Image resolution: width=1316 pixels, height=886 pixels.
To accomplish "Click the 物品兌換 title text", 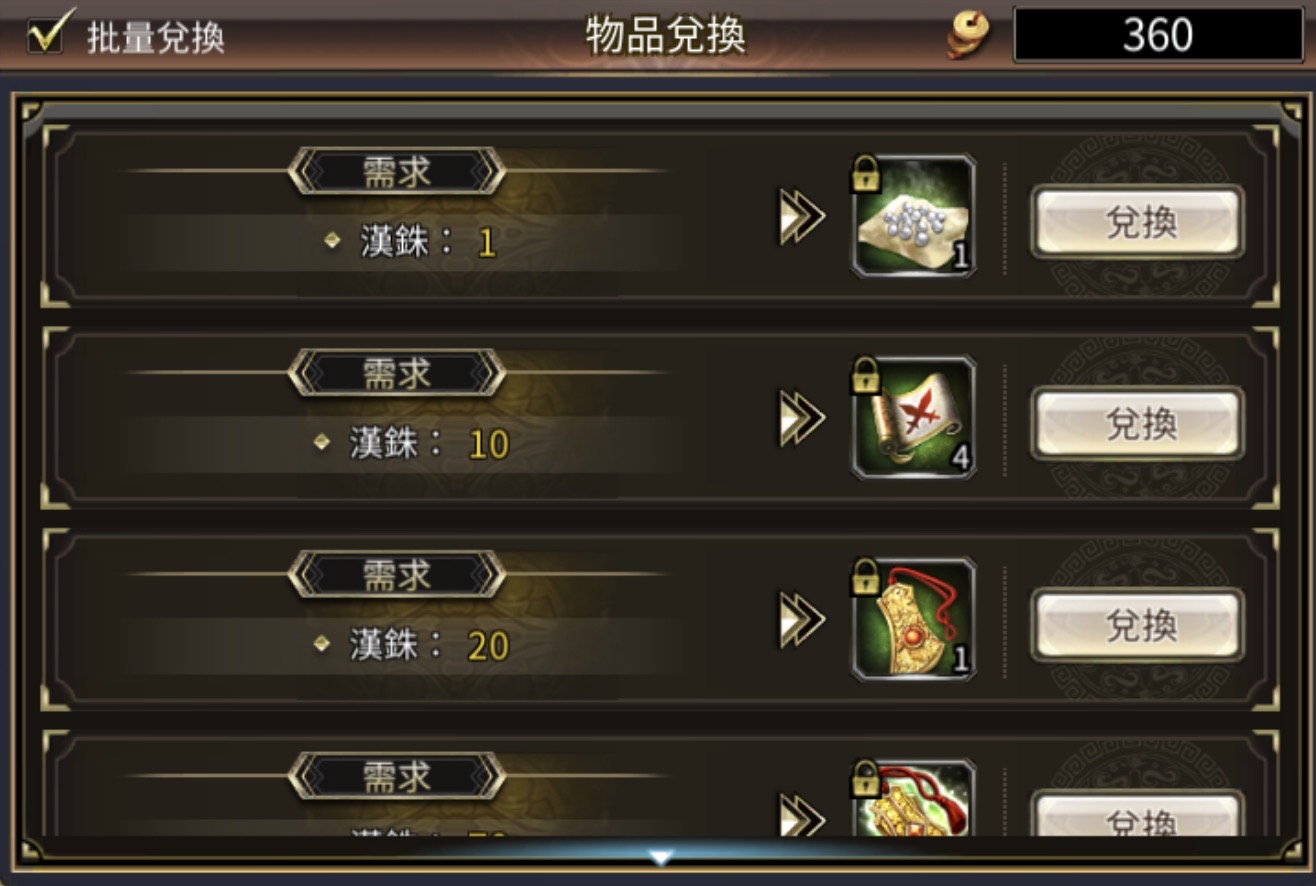I will coord(665,36).
